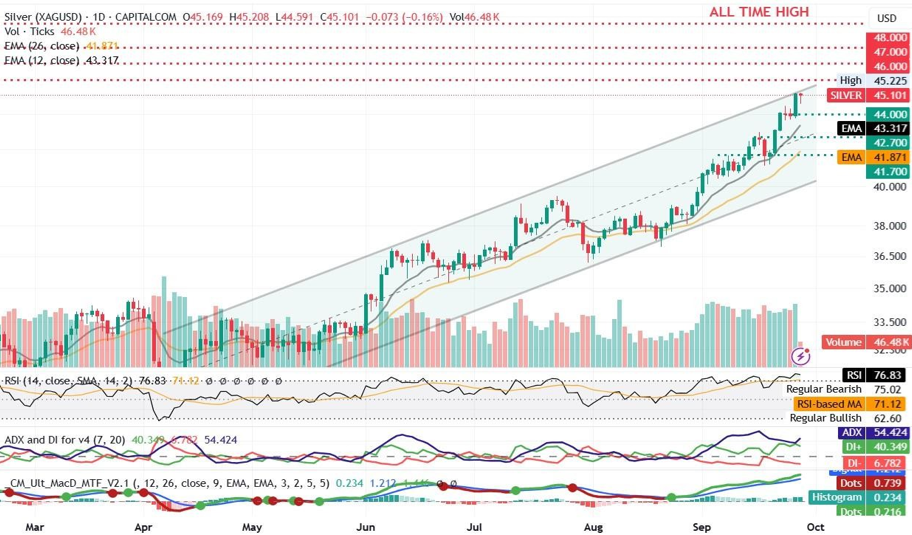The image size is (912, 535).
Task: Open the USD currency selector
Action: point(886,18)
